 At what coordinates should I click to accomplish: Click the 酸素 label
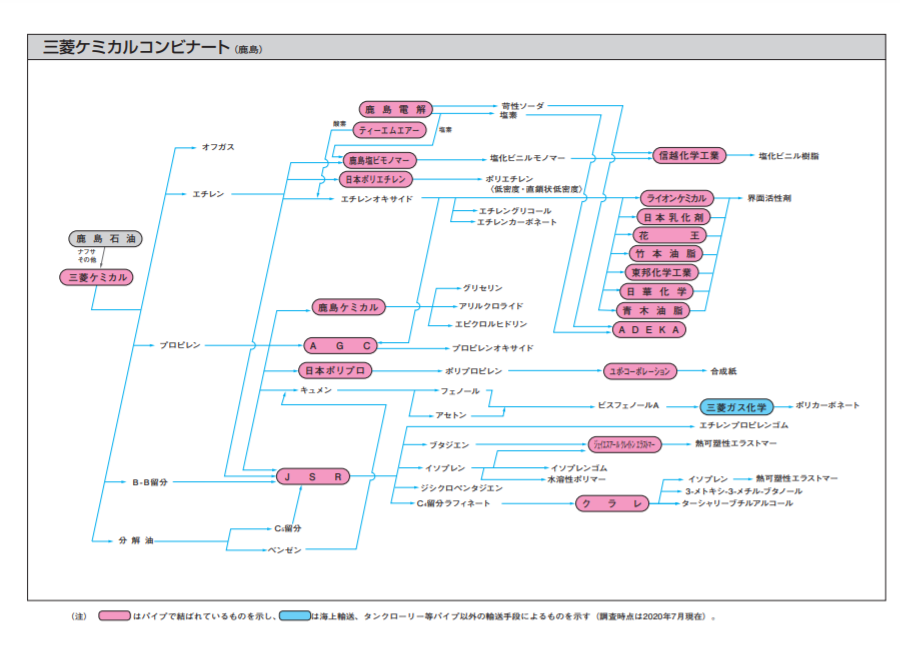pyautogui.click(x=340, y=123)
